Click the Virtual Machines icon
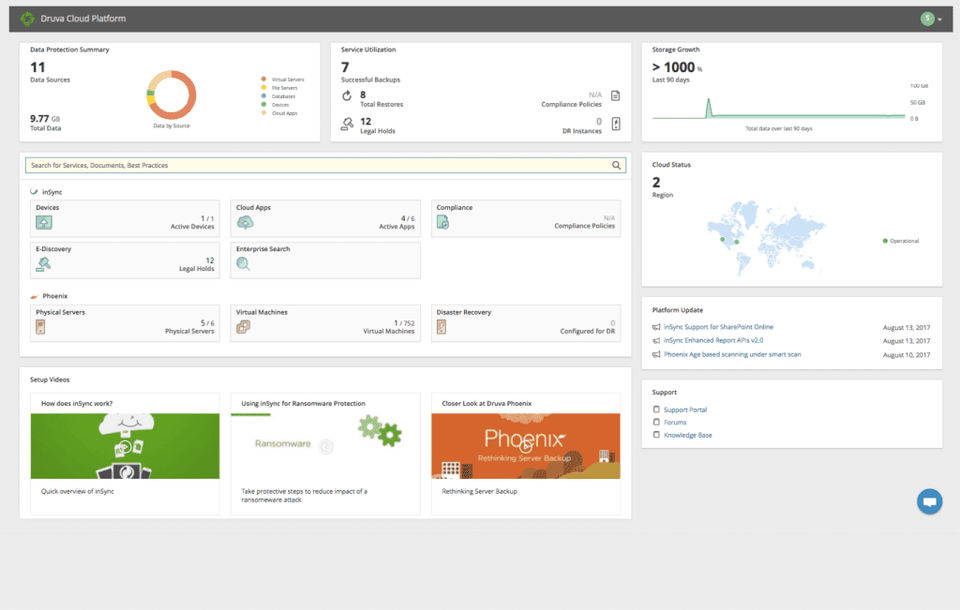The image size is (960, 610). 243,327
